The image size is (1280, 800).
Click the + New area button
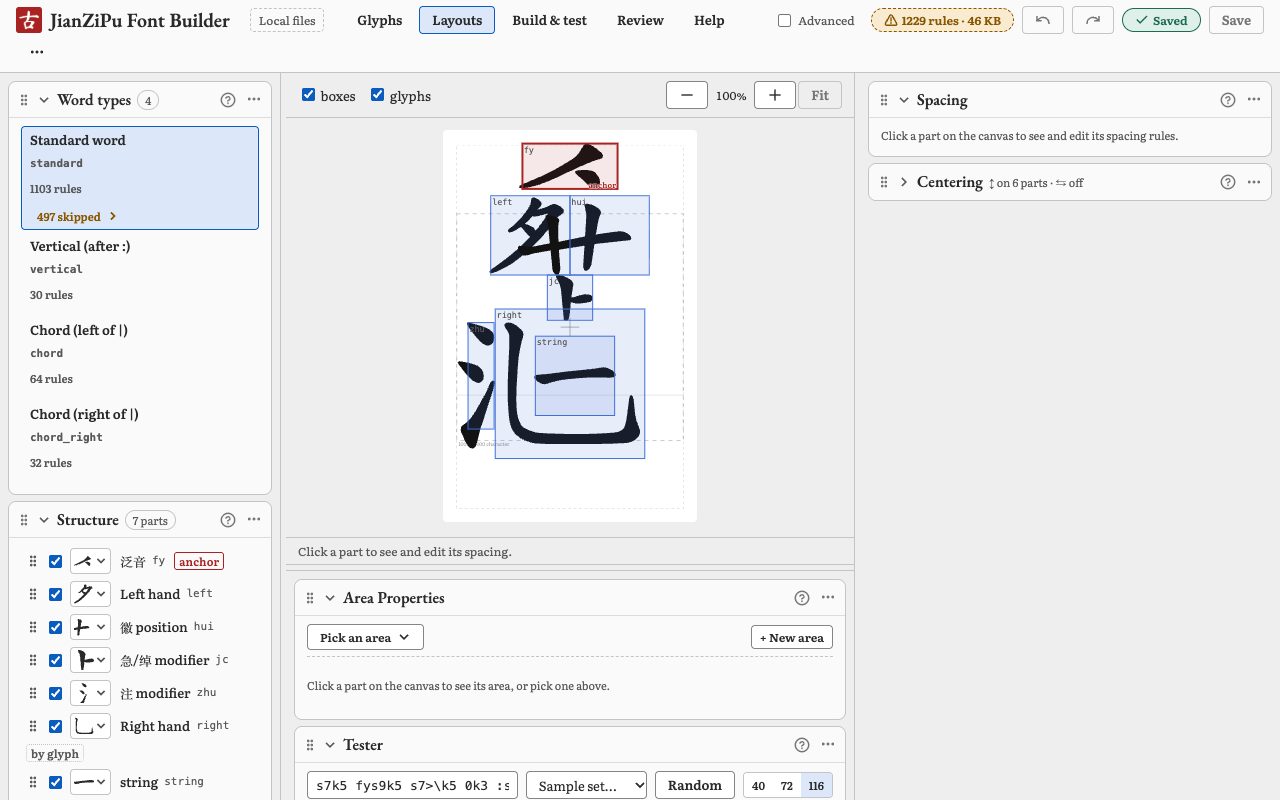[792, 637]
